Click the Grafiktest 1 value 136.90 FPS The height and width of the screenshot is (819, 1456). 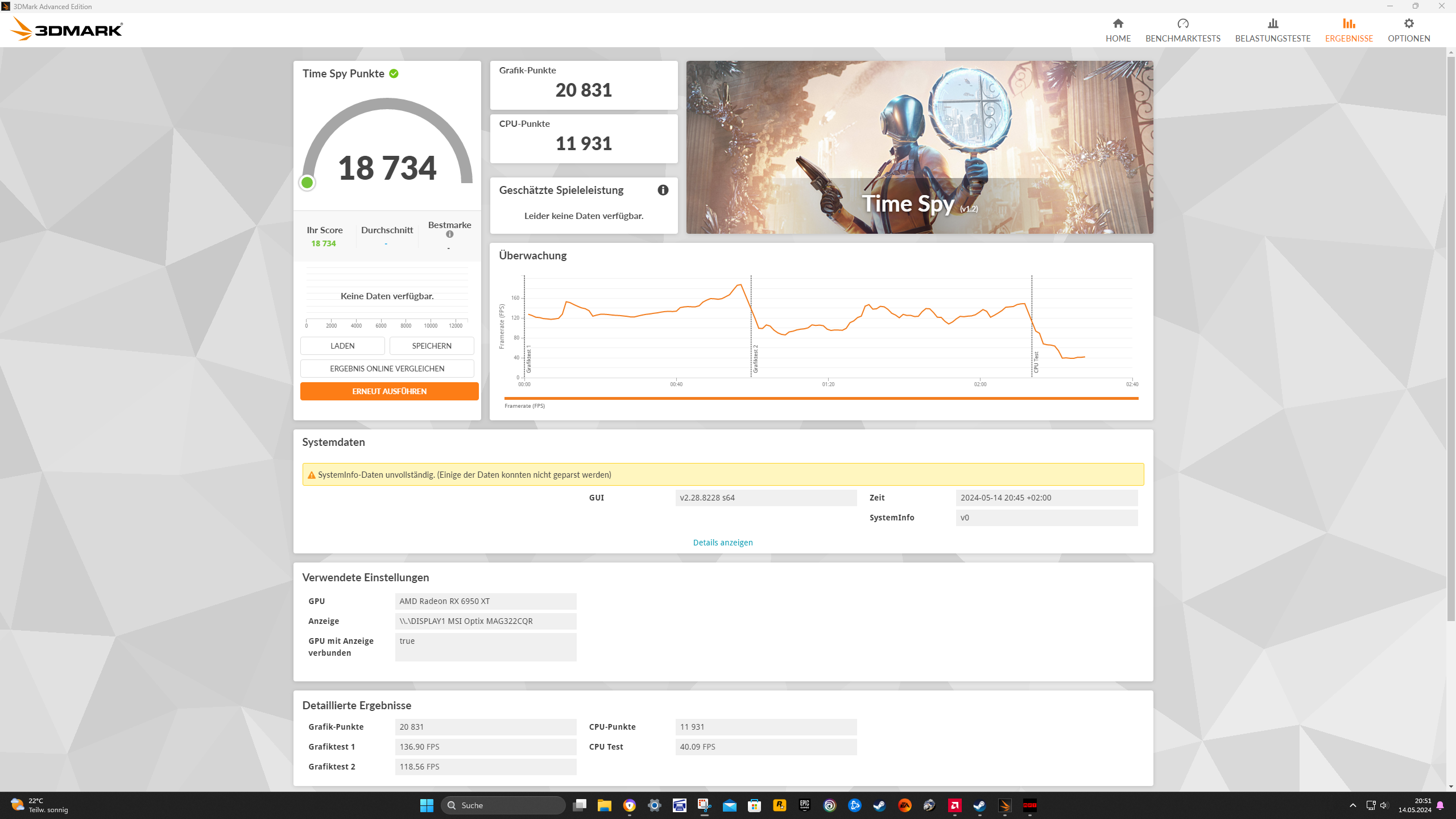tap(486, 747)
